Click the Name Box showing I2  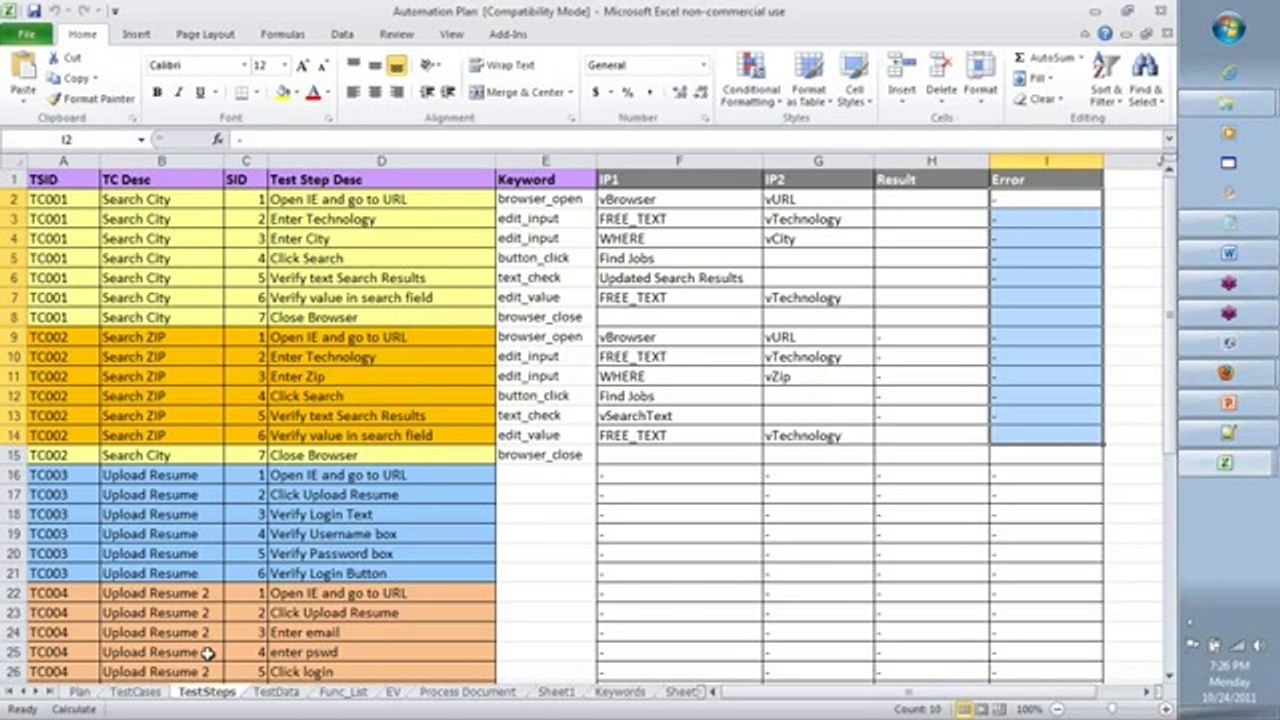click(67, 140)
